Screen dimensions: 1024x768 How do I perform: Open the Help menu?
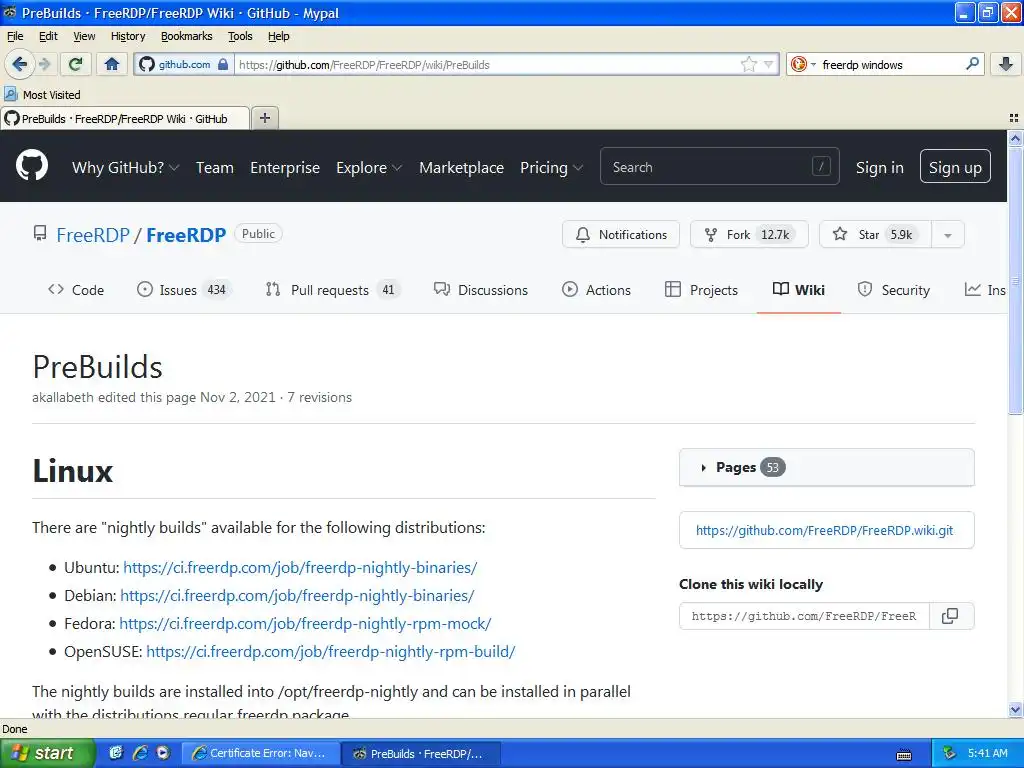[278, 36]
